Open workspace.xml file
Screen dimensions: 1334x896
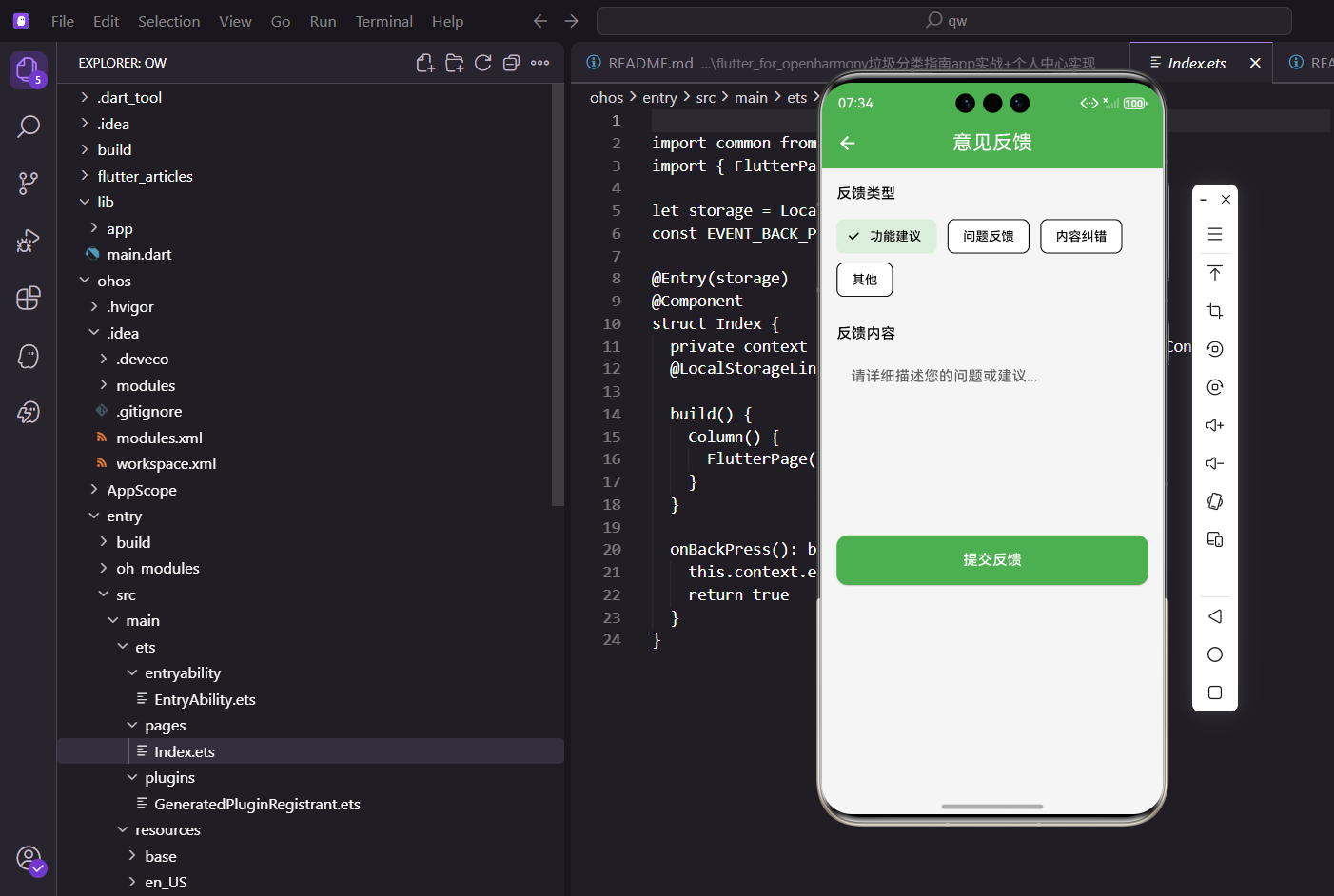pyautogui.click(x=166, y=463)
